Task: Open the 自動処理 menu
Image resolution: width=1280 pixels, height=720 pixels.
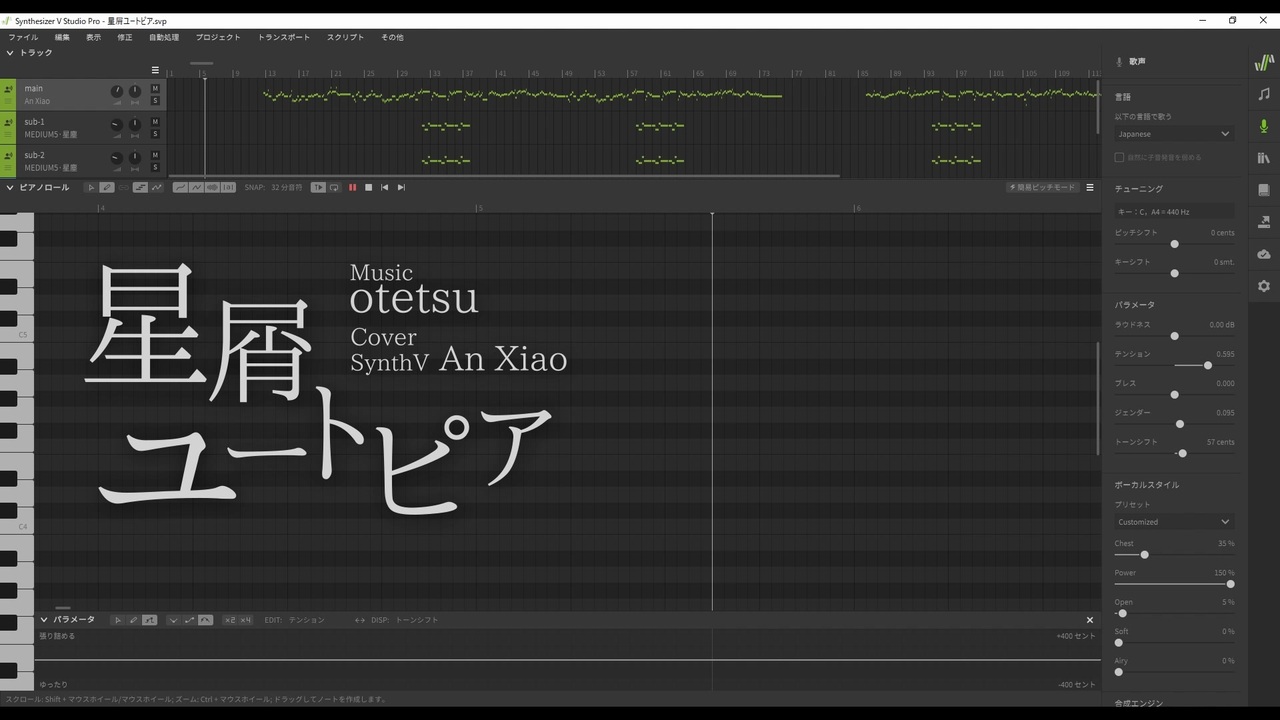Action: tap(164, 37)
